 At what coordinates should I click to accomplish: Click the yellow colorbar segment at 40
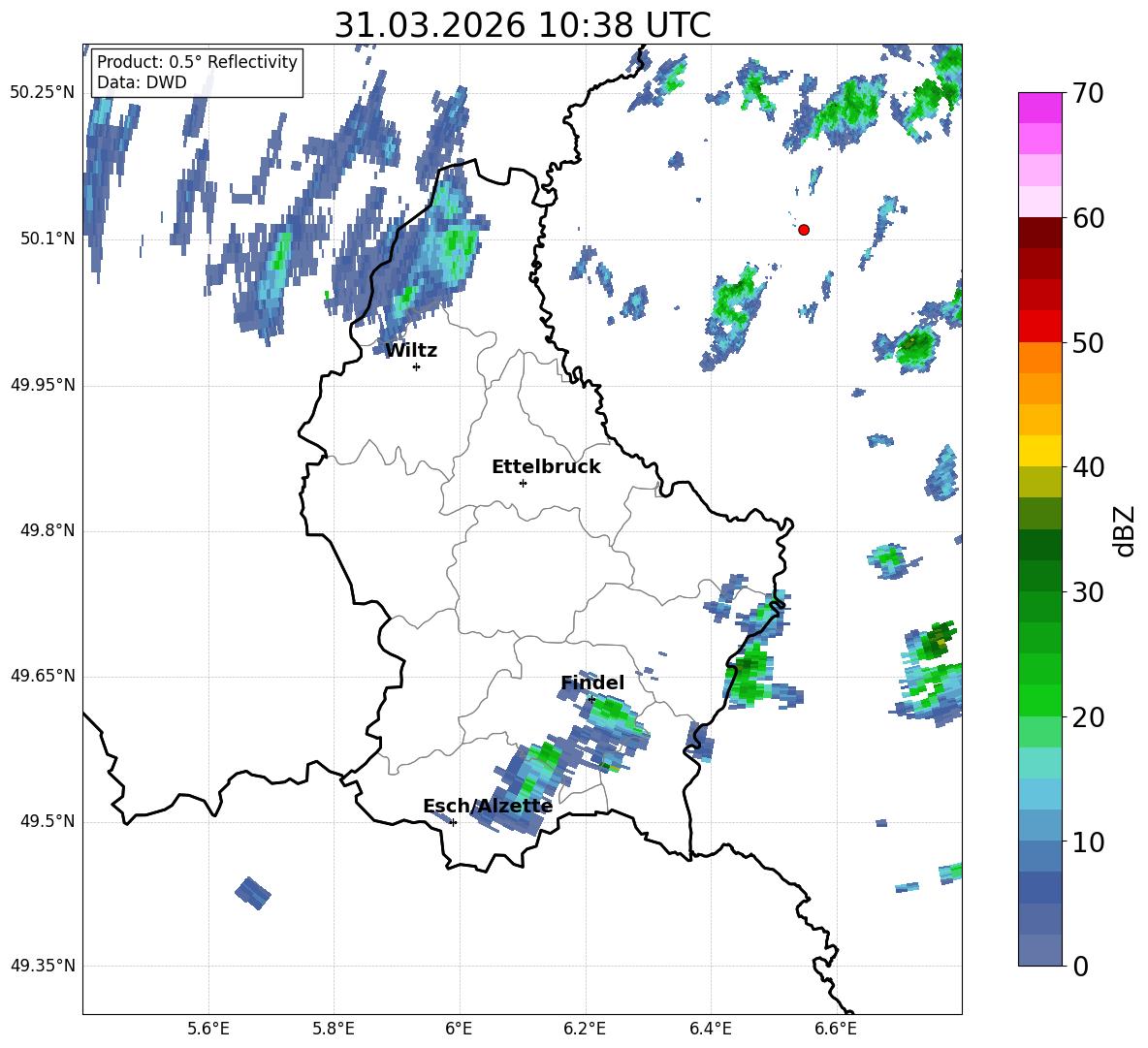[1039, 452]
